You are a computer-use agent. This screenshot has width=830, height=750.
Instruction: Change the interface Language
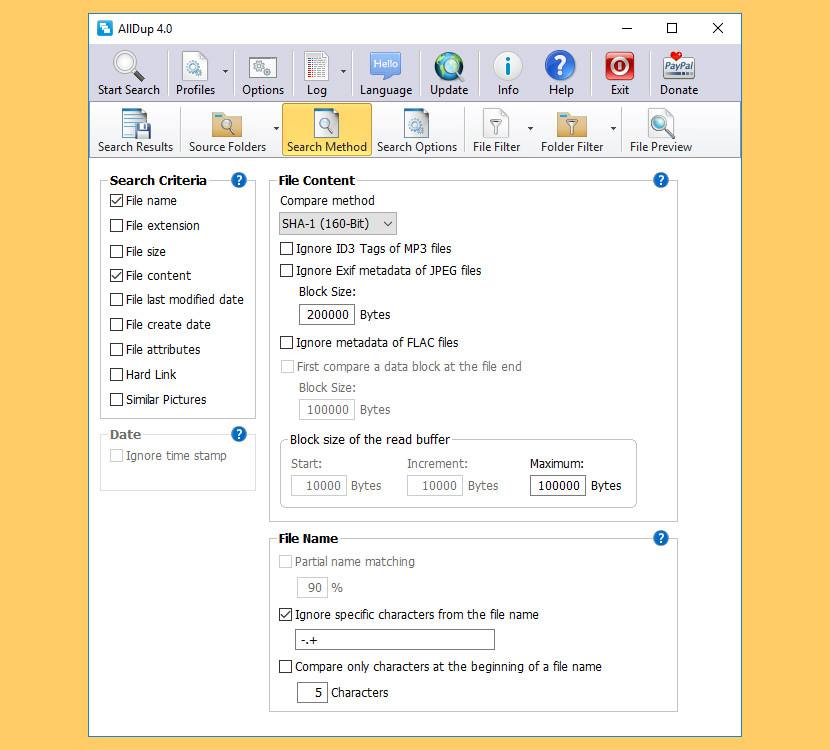[385, 72]
